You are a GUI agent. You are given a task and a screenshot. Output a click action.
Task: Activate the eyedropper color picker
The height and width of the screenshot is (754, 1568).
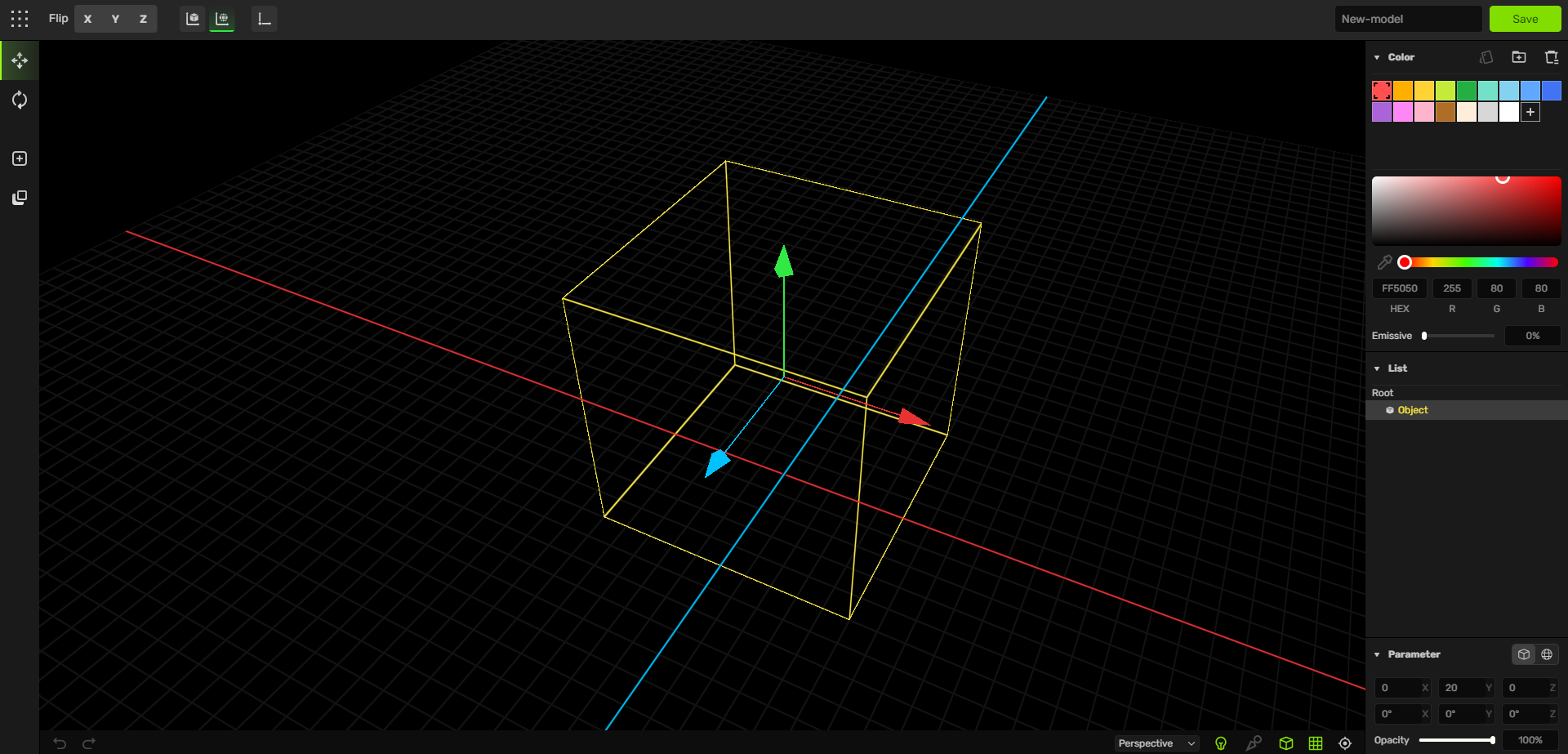click(x=1384, y=262)
